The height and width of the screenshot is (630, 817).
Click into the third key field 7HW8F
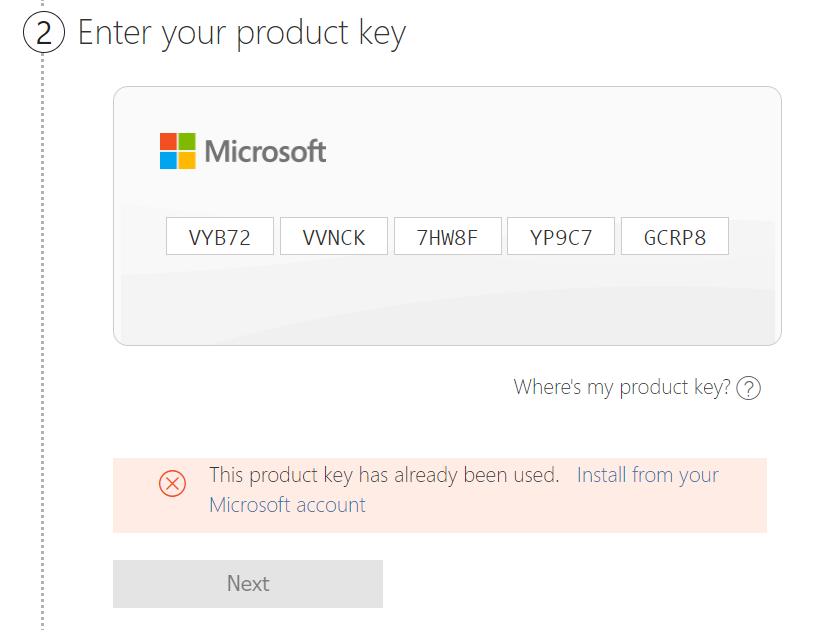448,238
